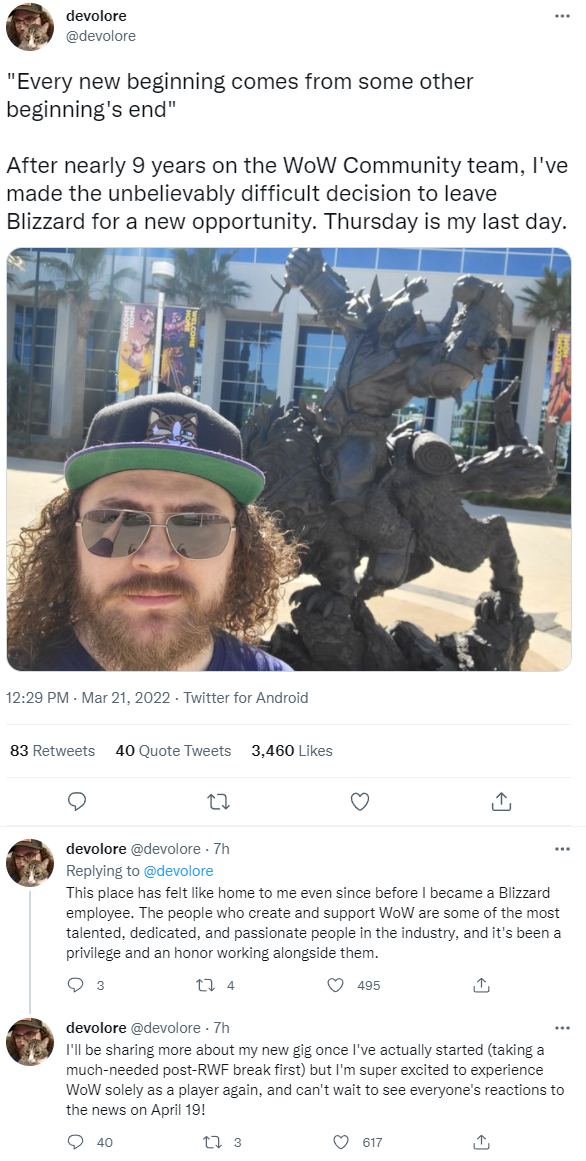Share the main tweet
Screen dimensions: 586x1161
pos(502,801)
